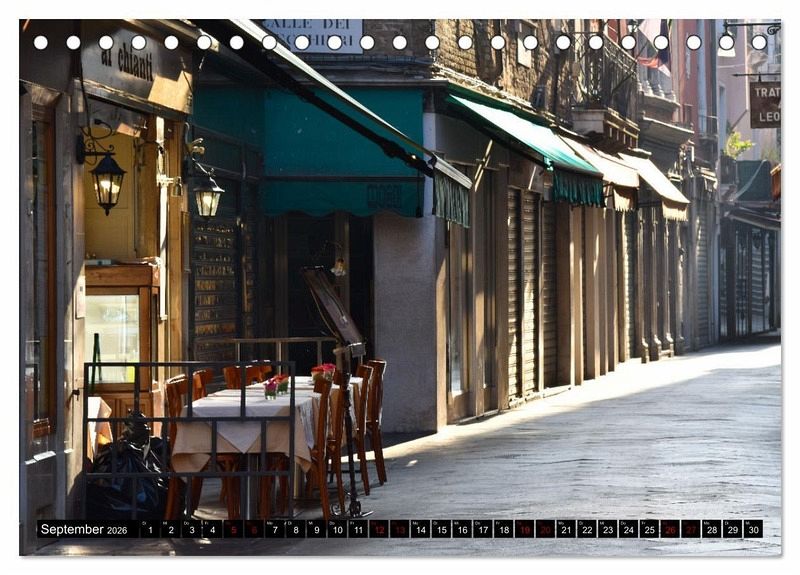The height and width of the screenshot is (575, 800).
Task: Click the TRATTORIA sign at top right
Action: tap(765, 105)
